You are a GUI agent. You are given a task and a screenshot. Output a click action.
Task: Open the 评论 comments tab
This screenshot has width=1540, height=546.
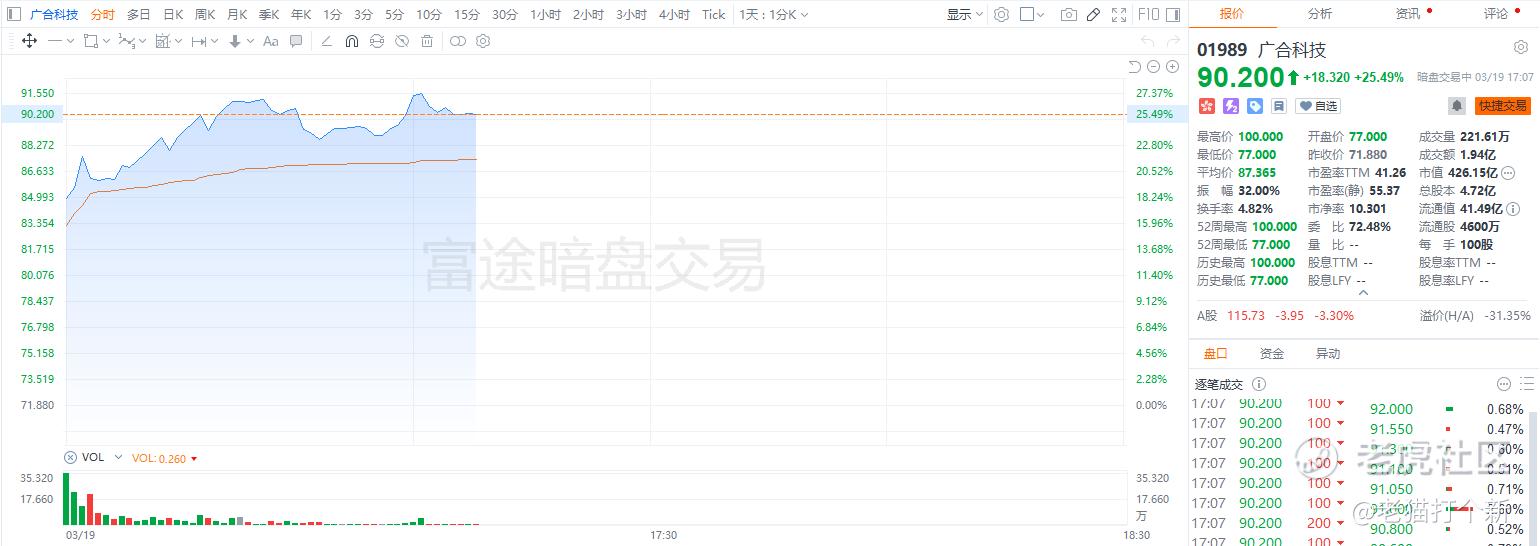click(x=1496, y=14)
